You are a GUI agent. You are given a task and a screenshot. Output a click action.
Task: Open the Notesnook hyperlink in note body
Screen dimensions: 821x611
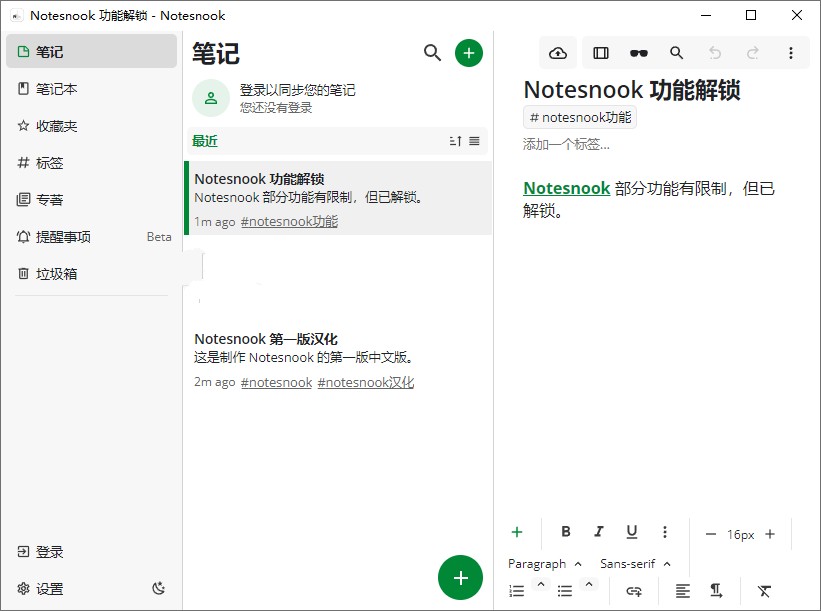pos(567,187)
